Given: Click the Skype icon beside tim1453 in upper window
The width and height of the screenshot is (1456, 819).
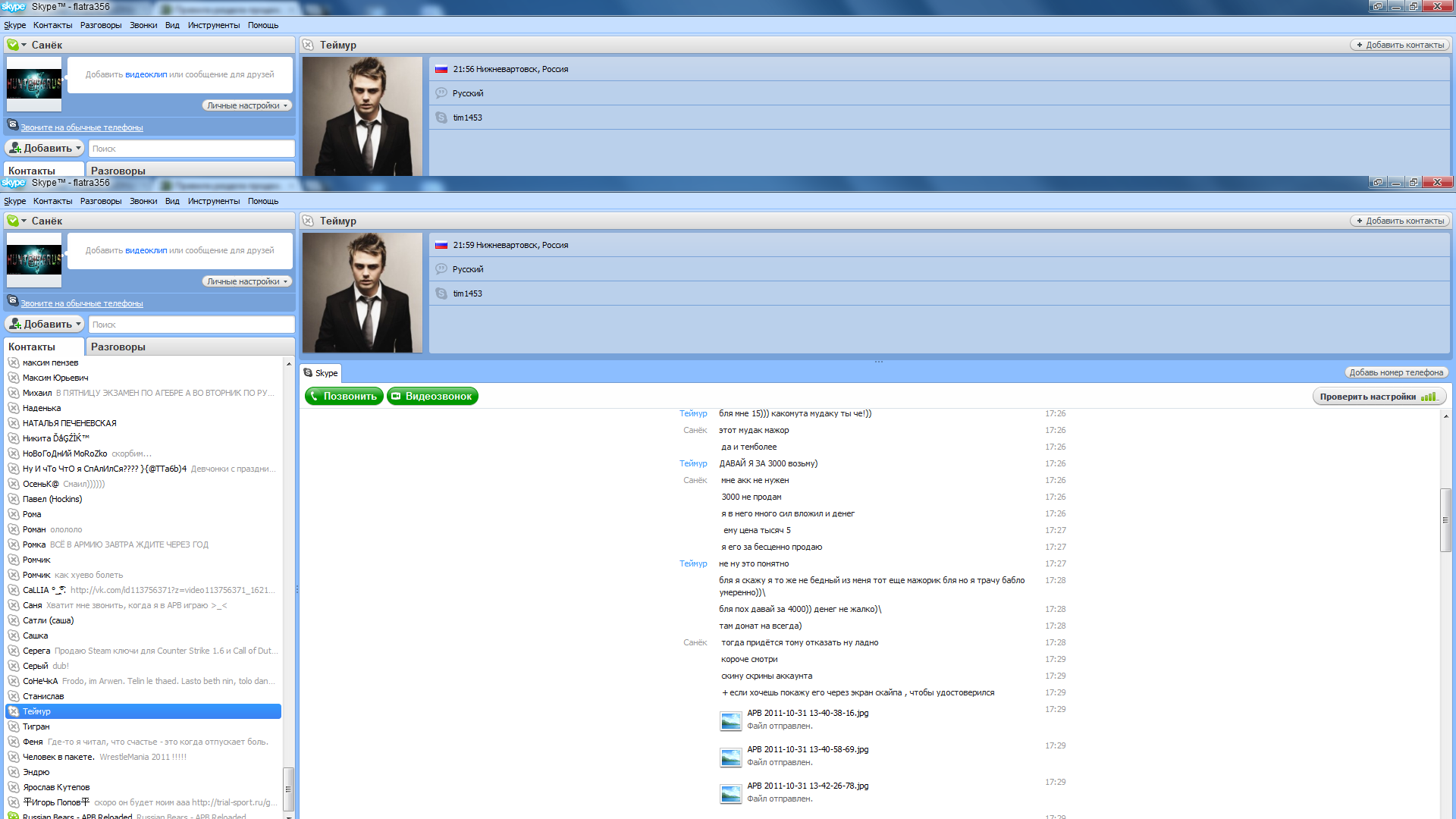Looking at the screenshot, I should pyautogui.click(x=441, y=118).
